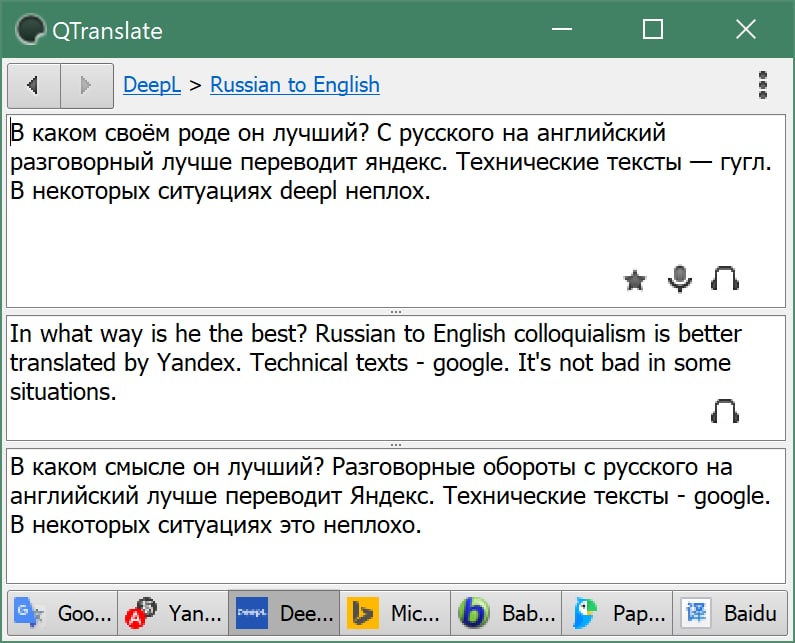Viewport: 795px width, 643px height.
Task: Close the QTranslate window
Action: coord(745,29)
